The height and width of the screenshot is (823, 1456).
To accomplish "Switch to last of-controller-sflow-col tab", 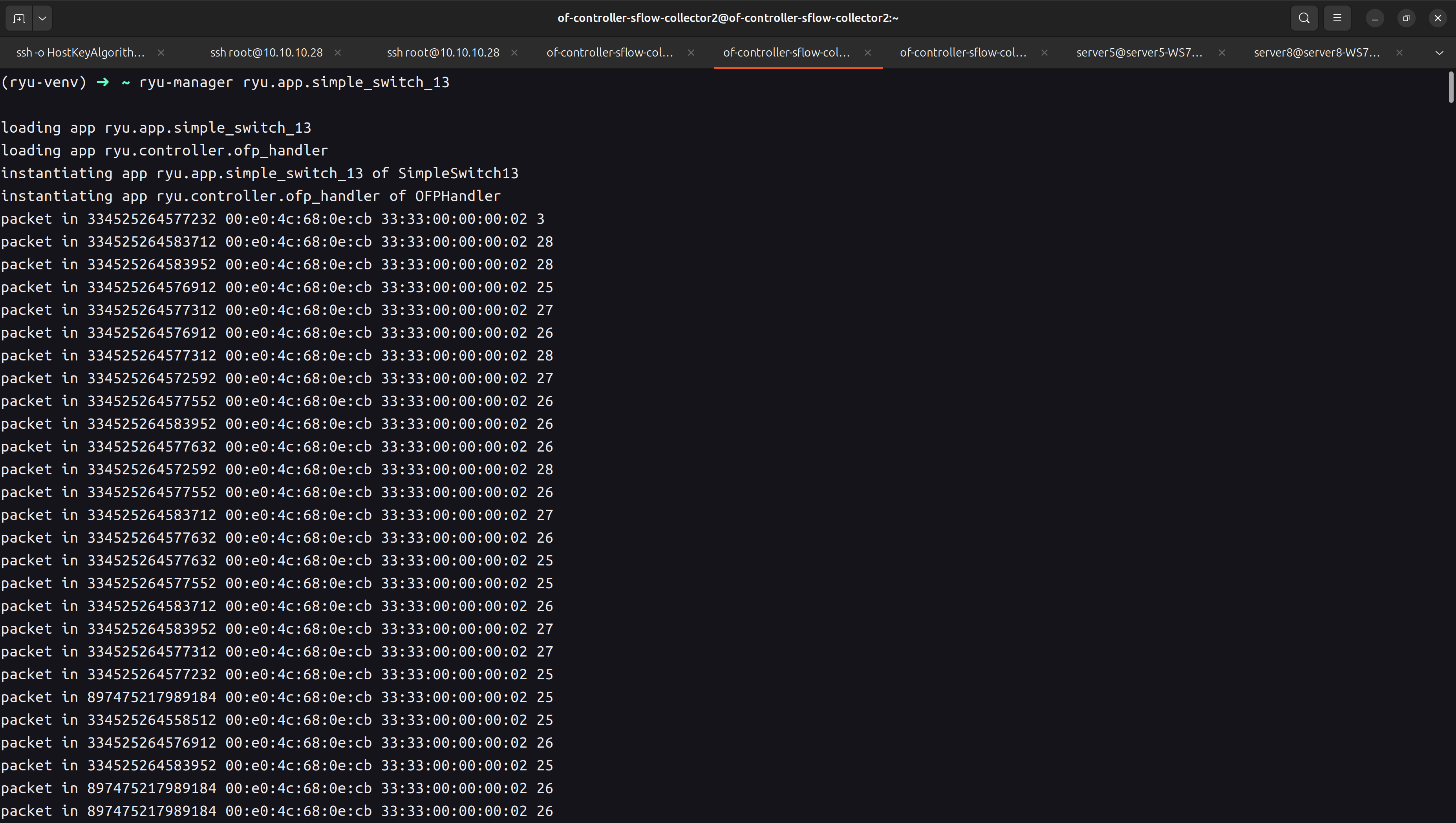I will pos(962,53).
